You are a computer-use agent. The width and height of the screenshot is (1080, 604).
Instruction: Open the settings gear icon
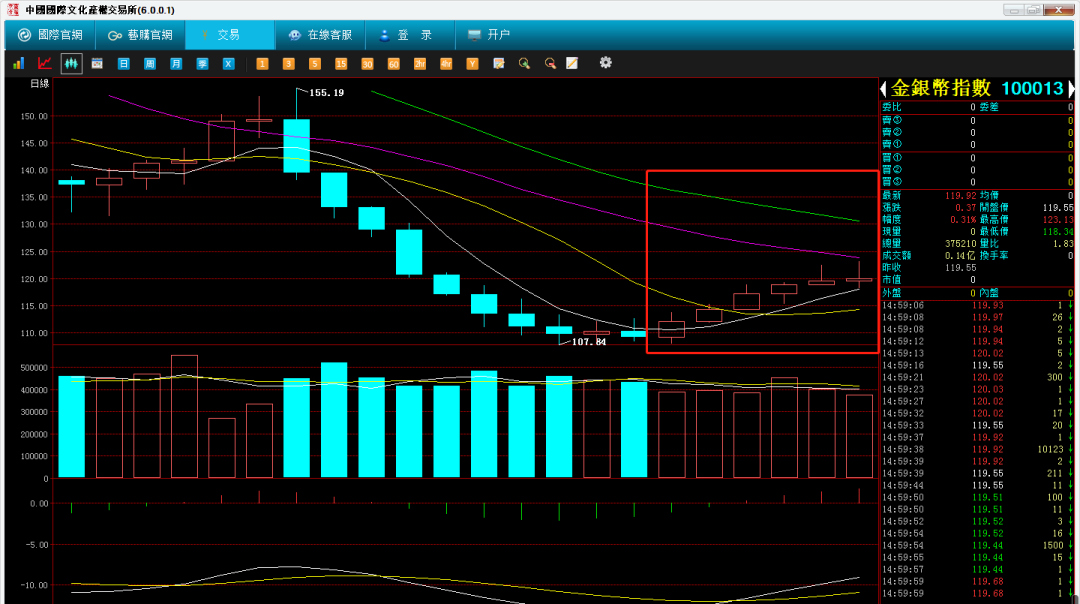(x=605, y=63)
